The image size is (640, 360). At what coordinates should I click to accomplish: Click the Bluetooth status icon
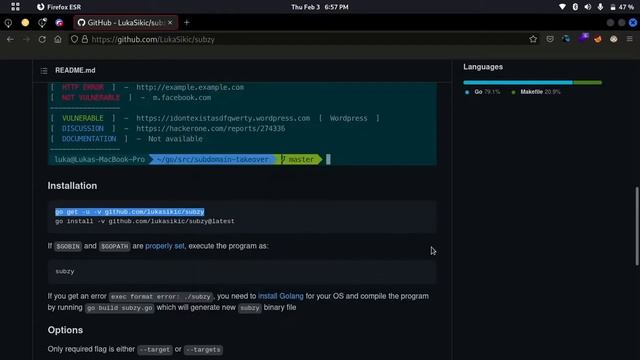[575, 7]
